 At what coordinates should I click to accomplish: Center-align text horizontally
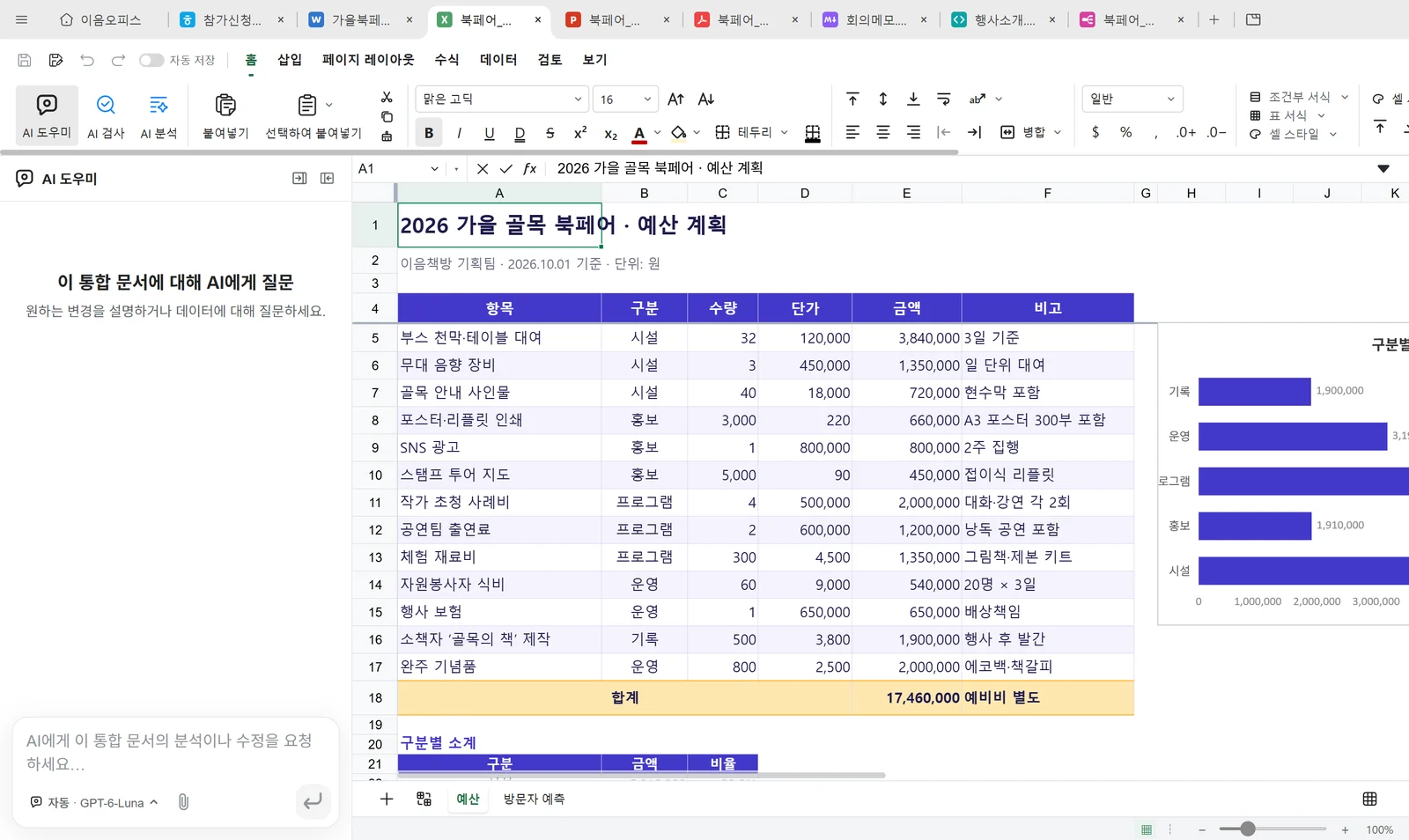point(883,132)
